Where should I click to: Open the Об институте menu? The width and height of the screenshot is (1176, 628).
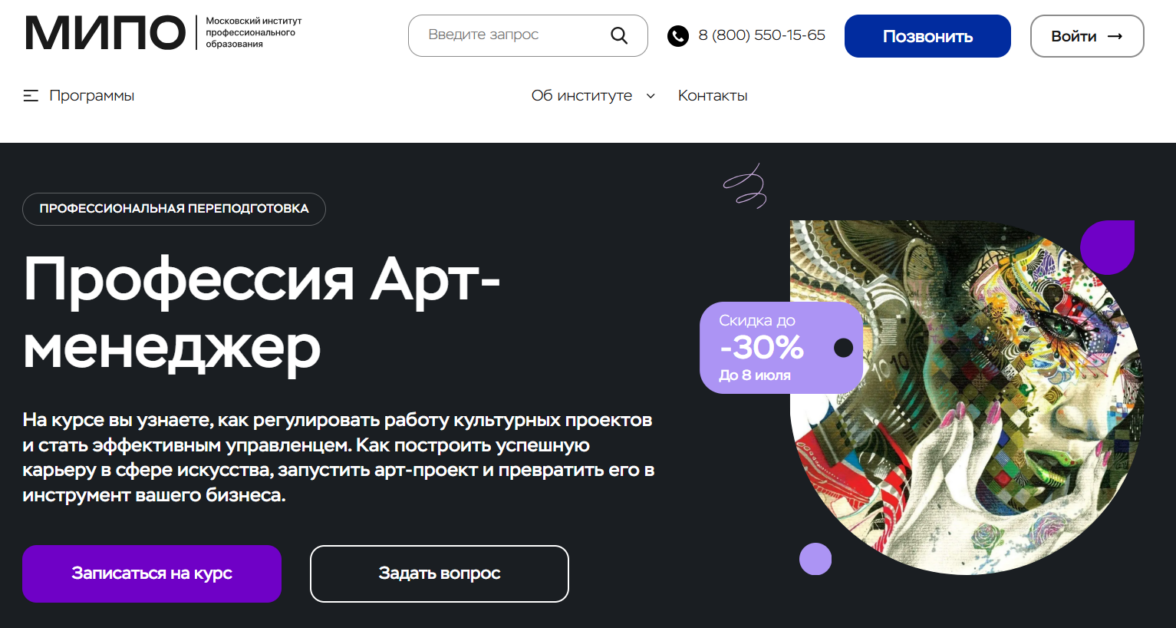point(582,96)
